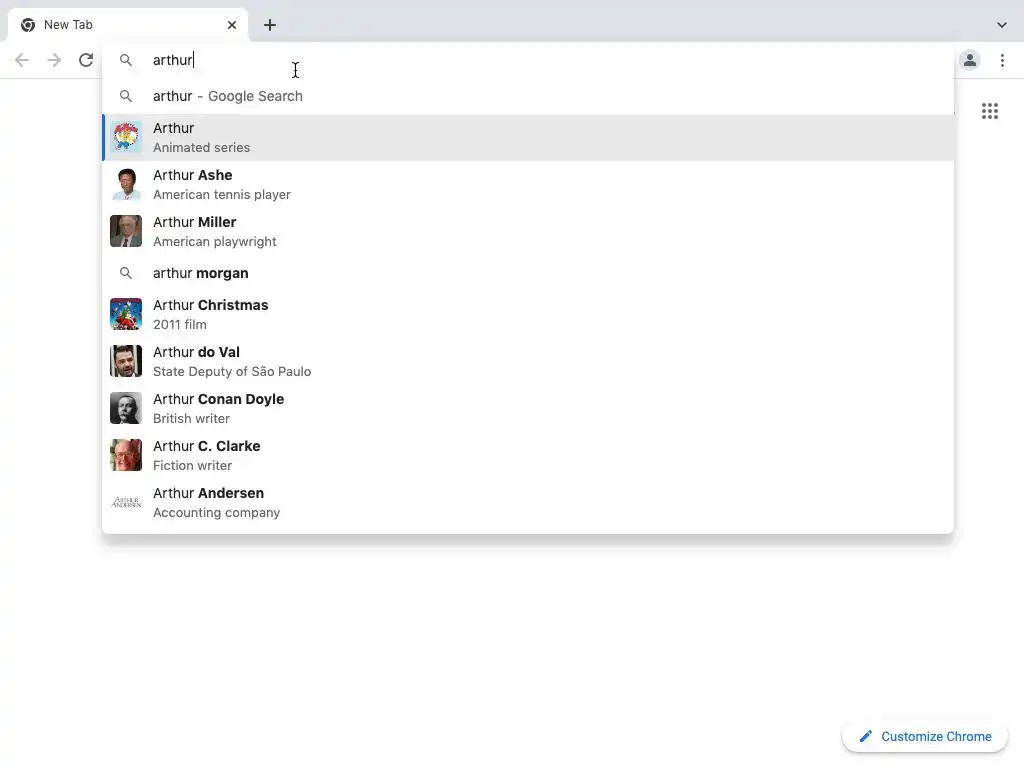Open the Google apps grid

coord(989,111)
